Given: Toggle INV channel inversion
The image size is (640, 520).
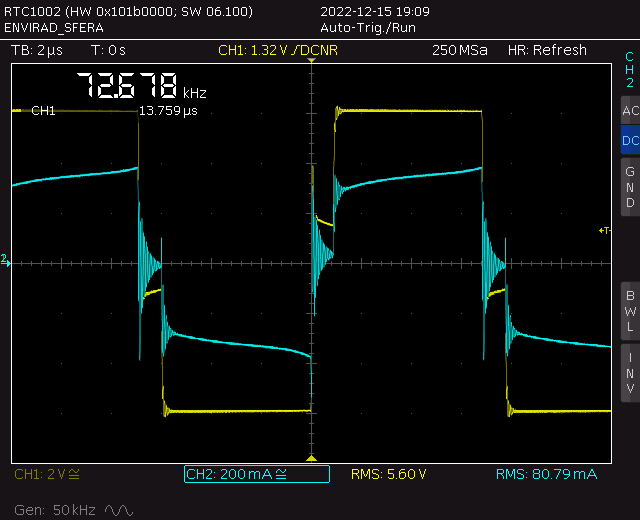Looking at the screenshot, I should coord(630,373).
